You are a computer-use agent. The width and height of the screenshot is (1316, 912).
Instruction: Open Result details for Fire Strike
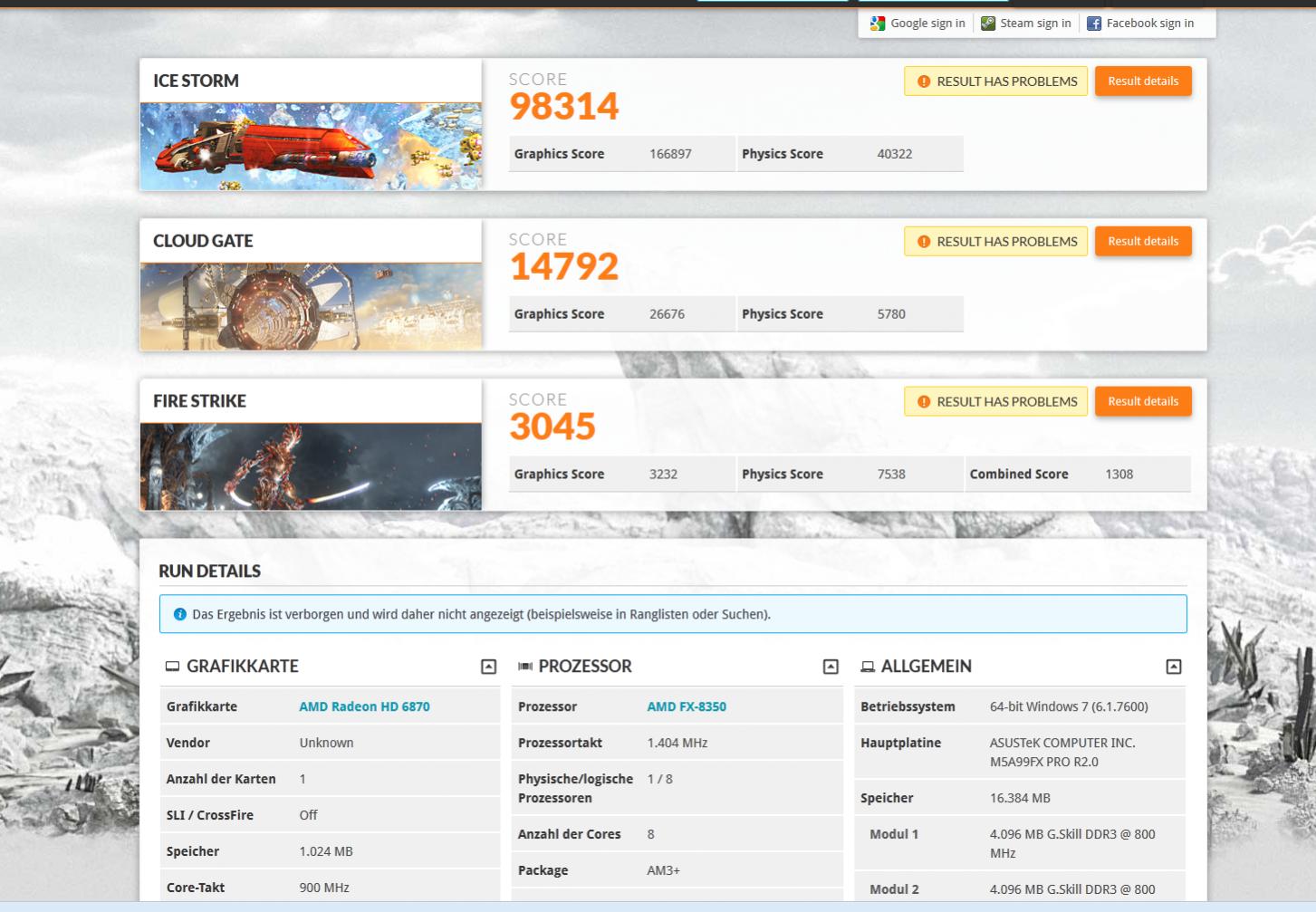tap(1143, 401)
